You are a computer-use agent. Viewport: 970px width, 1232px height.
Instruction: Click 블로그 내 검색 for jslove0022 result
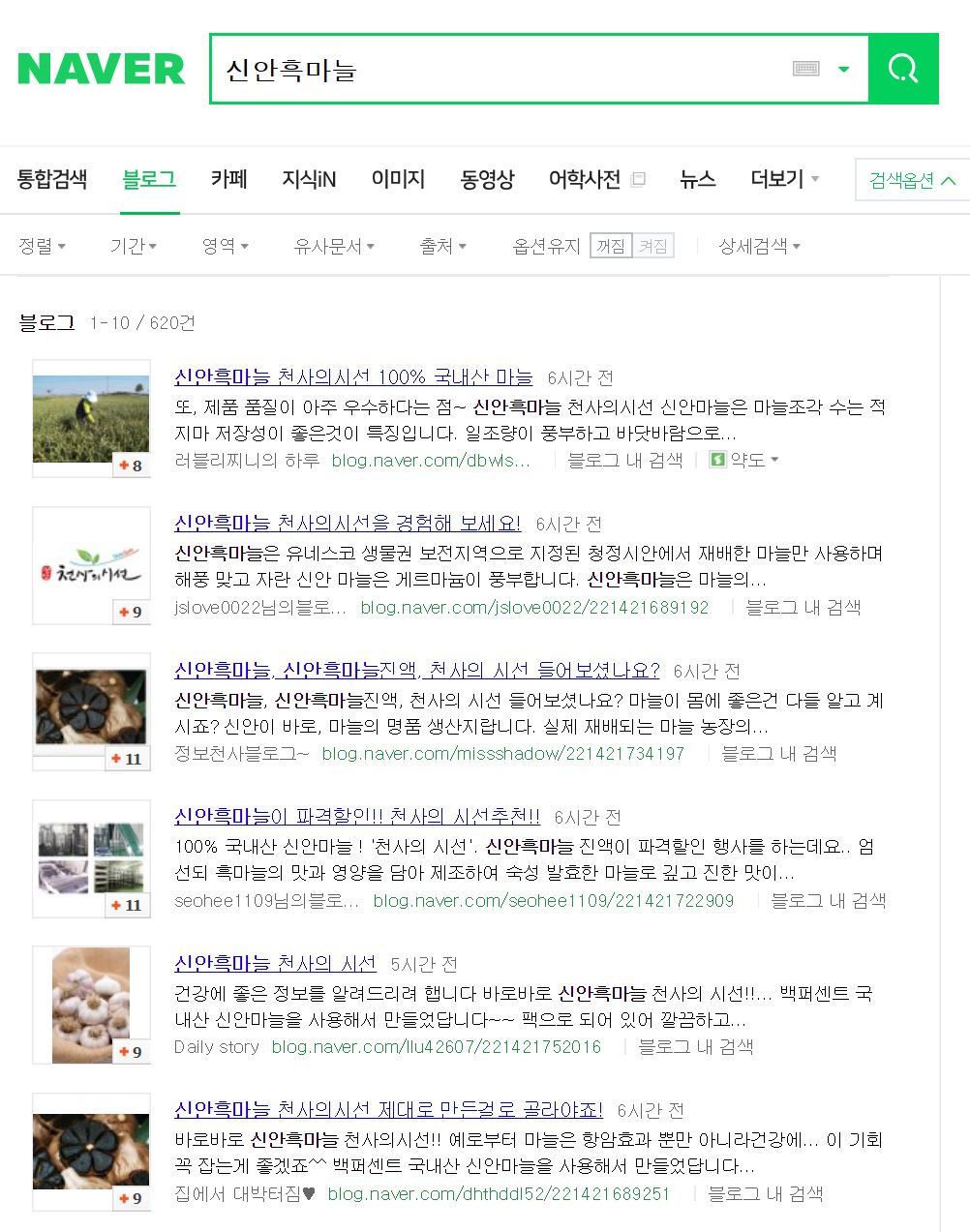coord(803,607)
